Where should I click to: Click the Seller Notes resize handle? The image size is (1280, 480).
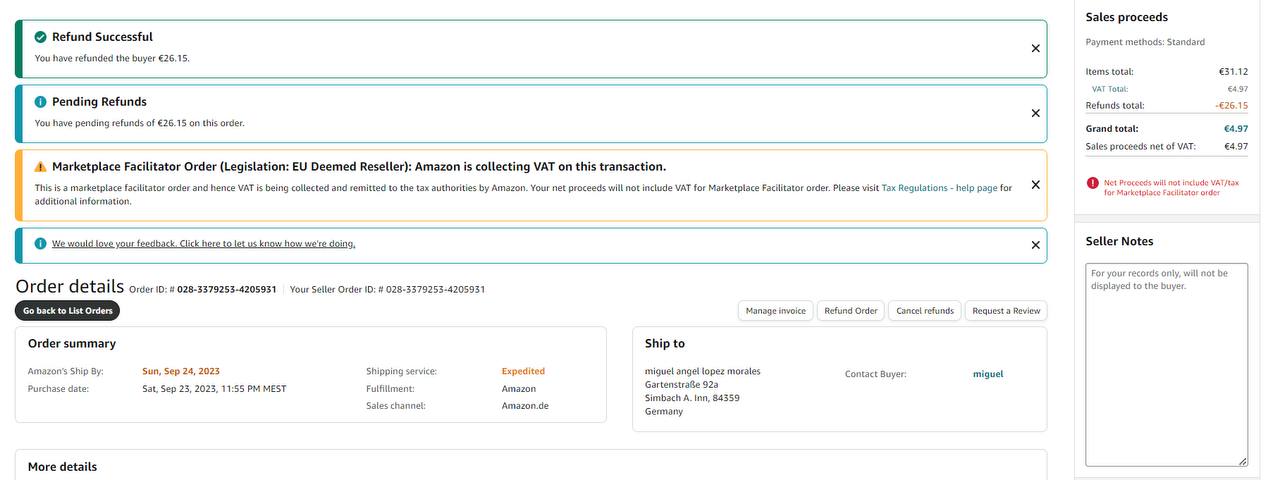pos(1243,461)
